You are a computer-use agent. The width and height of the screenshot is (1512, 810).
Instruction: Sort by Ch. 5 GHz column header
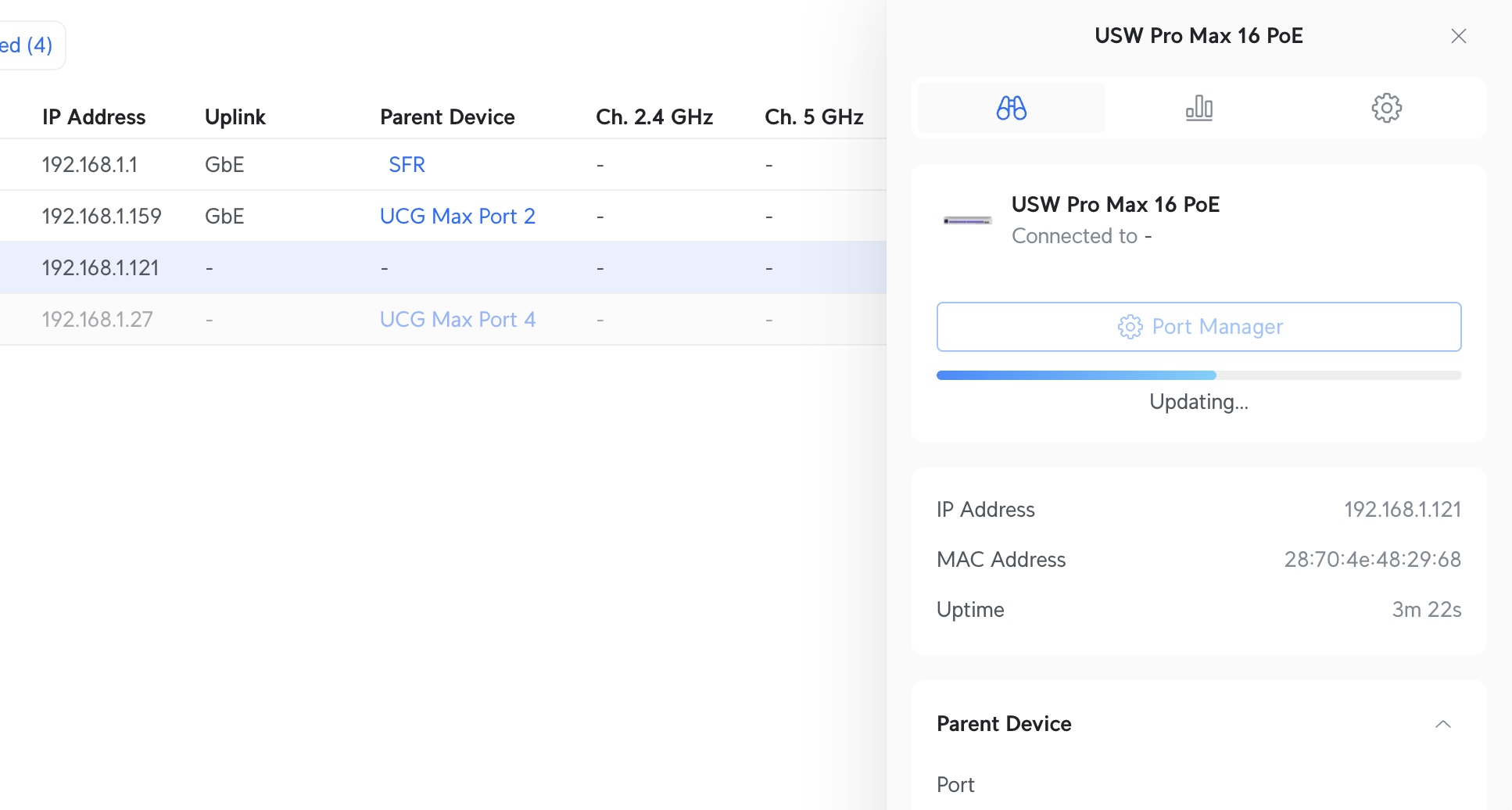coord(814,117)
